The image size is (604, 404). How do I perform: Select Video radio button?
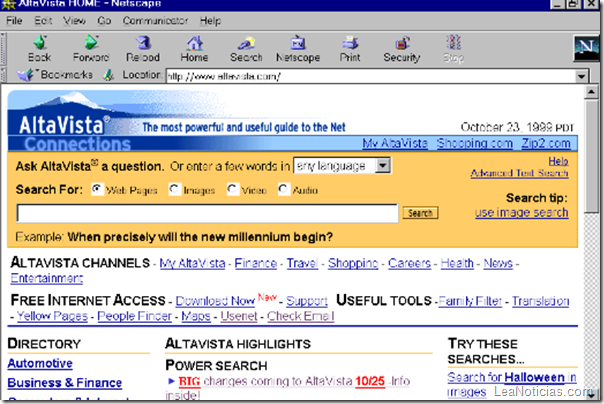coord(232,189)
